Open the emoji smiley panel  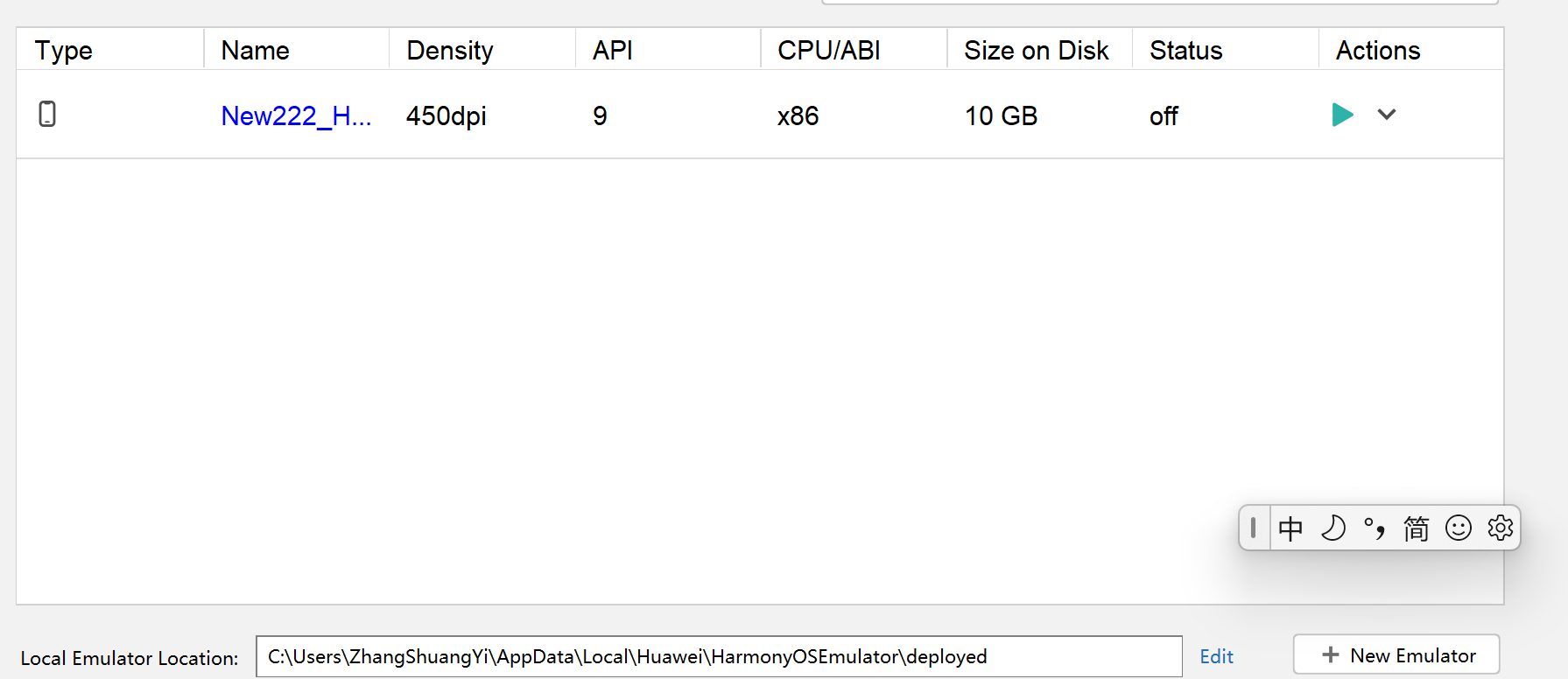tap(1459, 528)
